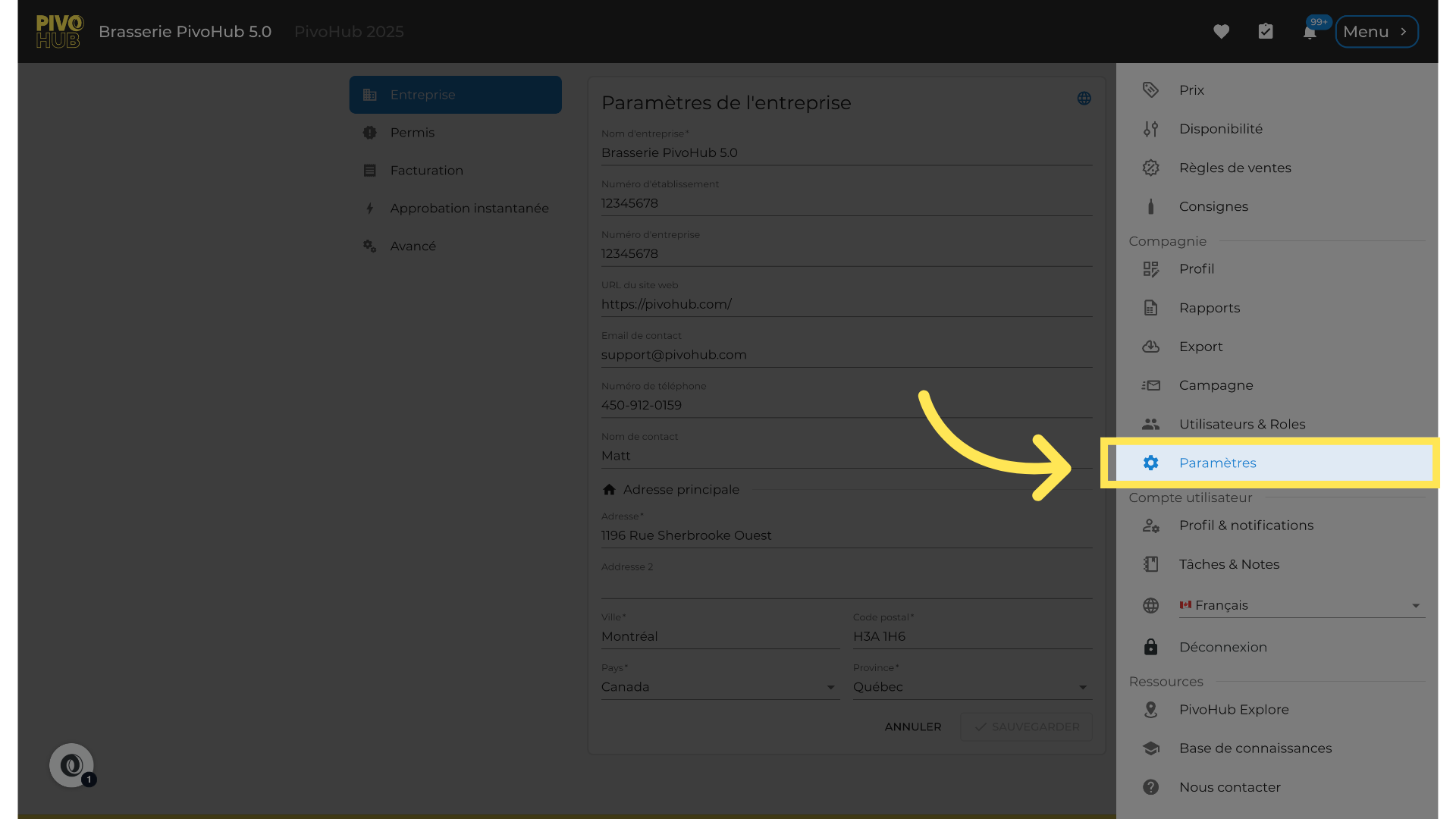The width and height of the screenshot is (1456, 819).
Task: Open Utilisateurs & Roles
Action: [x=1241, y=424]
